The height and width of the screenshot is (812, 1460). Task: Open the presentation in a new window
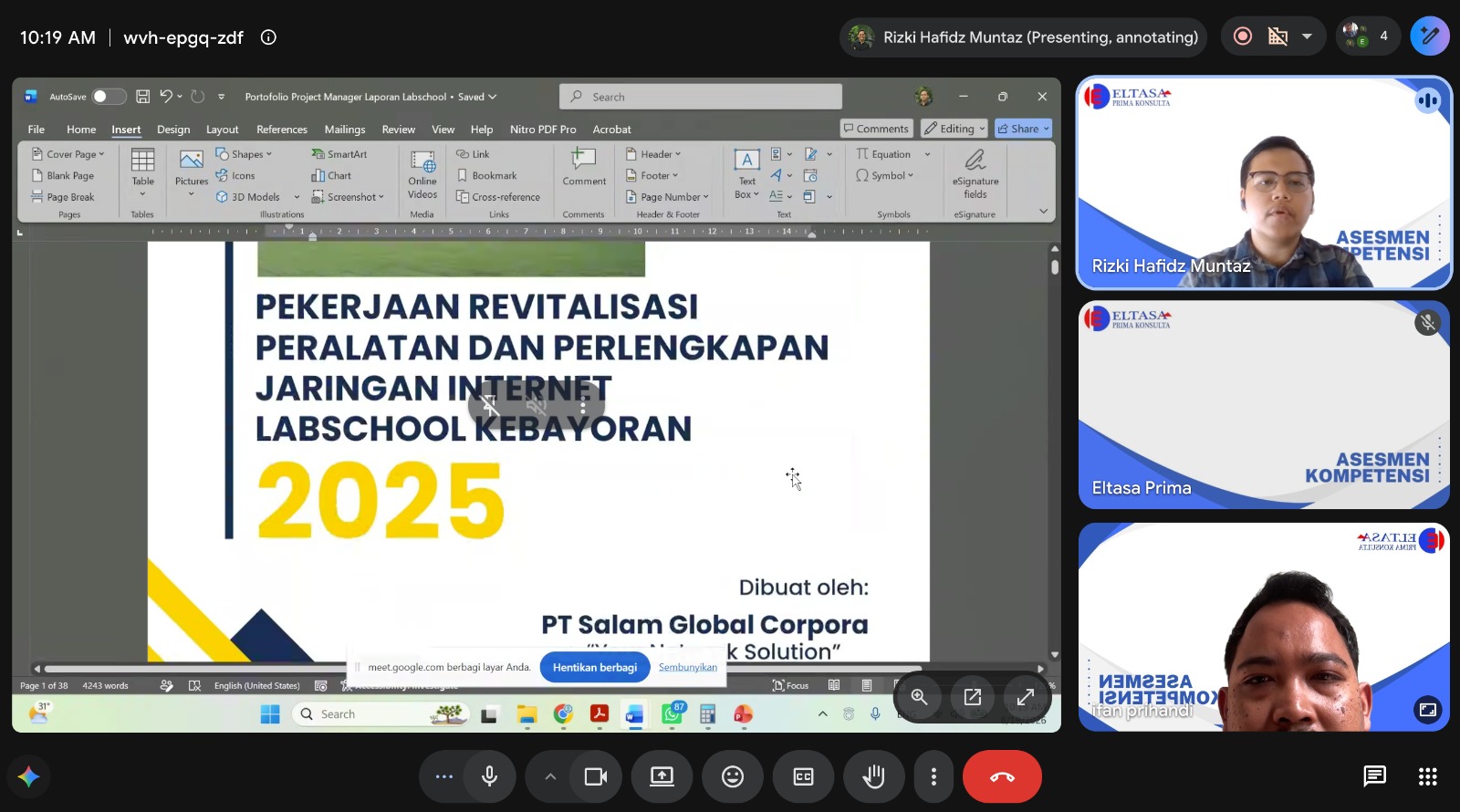(x=973, y=697)
